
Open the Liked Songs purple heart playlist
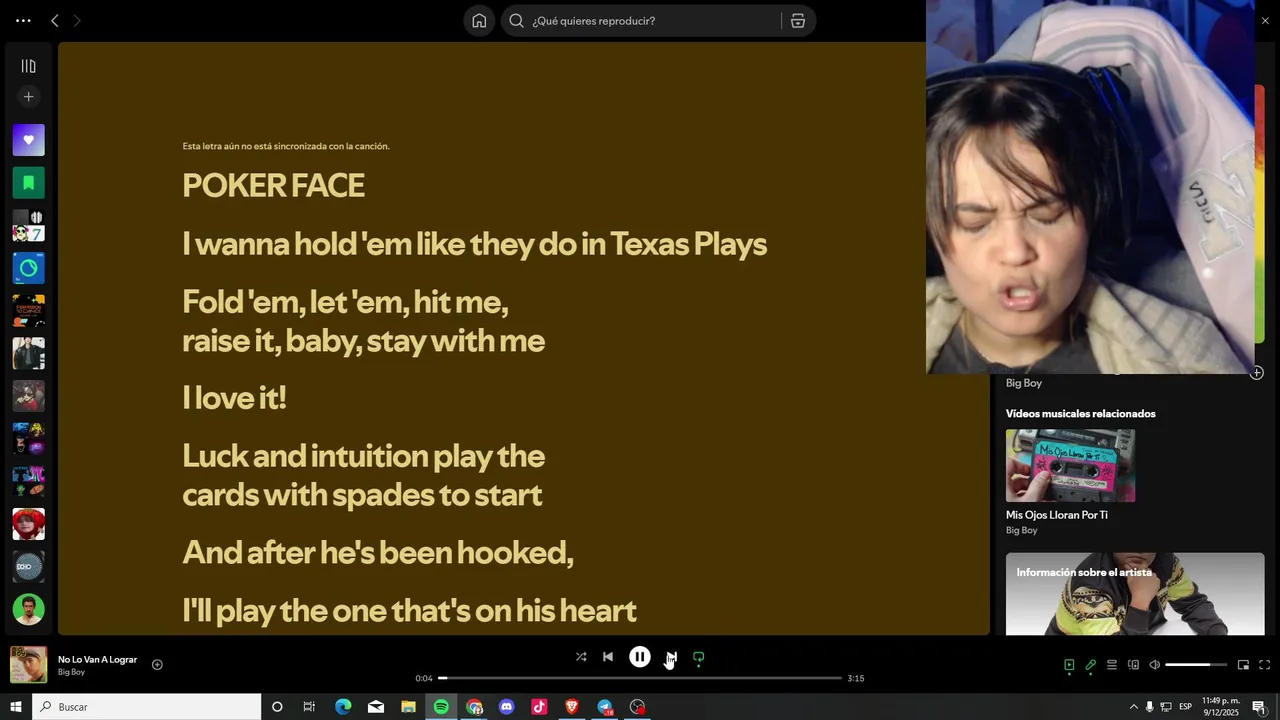(28, 140)
